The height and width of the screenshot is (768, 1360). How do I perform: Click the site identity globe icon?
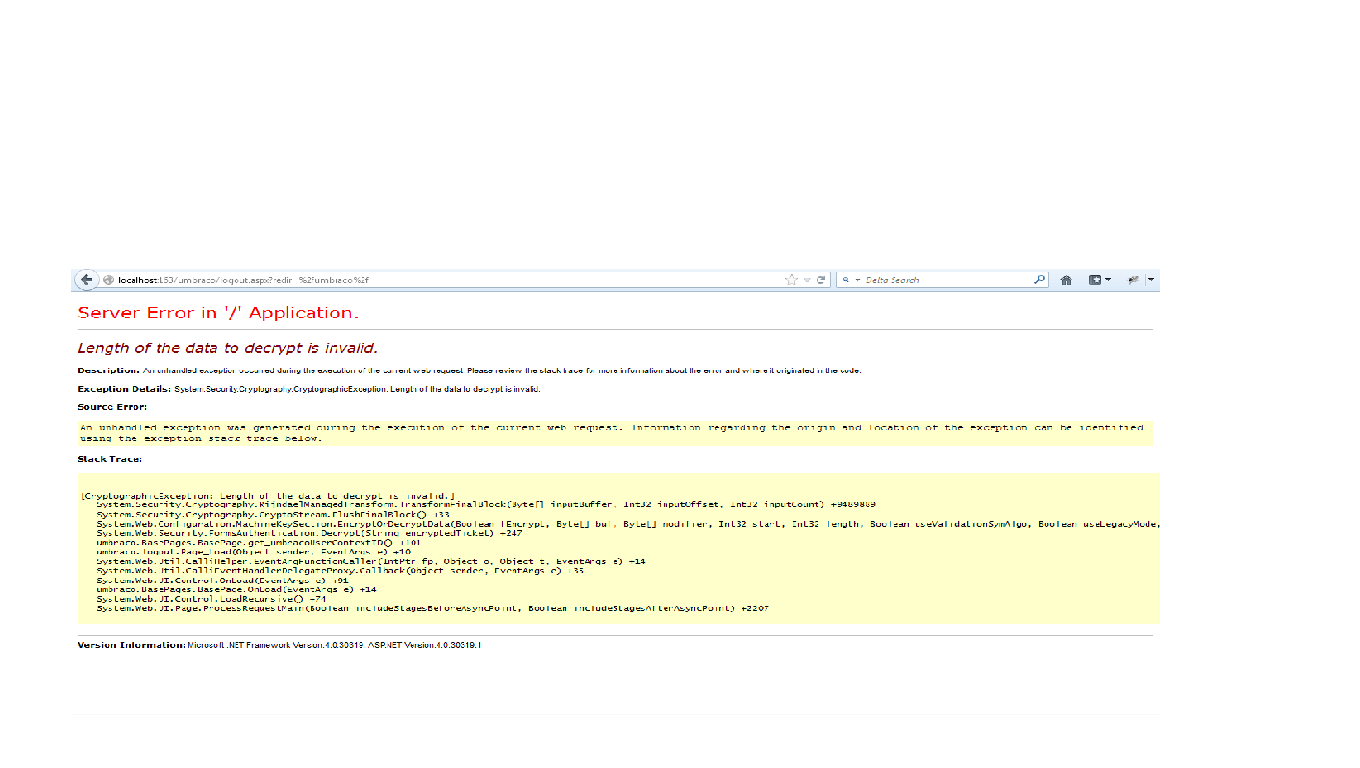[x=108, y=280]
